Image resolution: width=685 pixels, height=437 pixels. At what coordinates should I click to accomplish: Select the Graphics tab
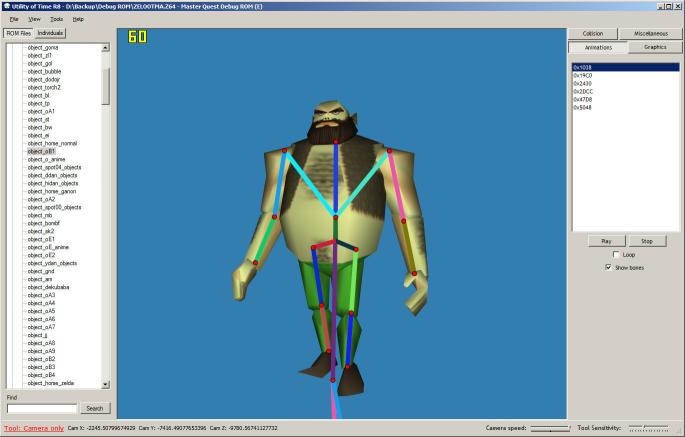(x=655, y=47)
